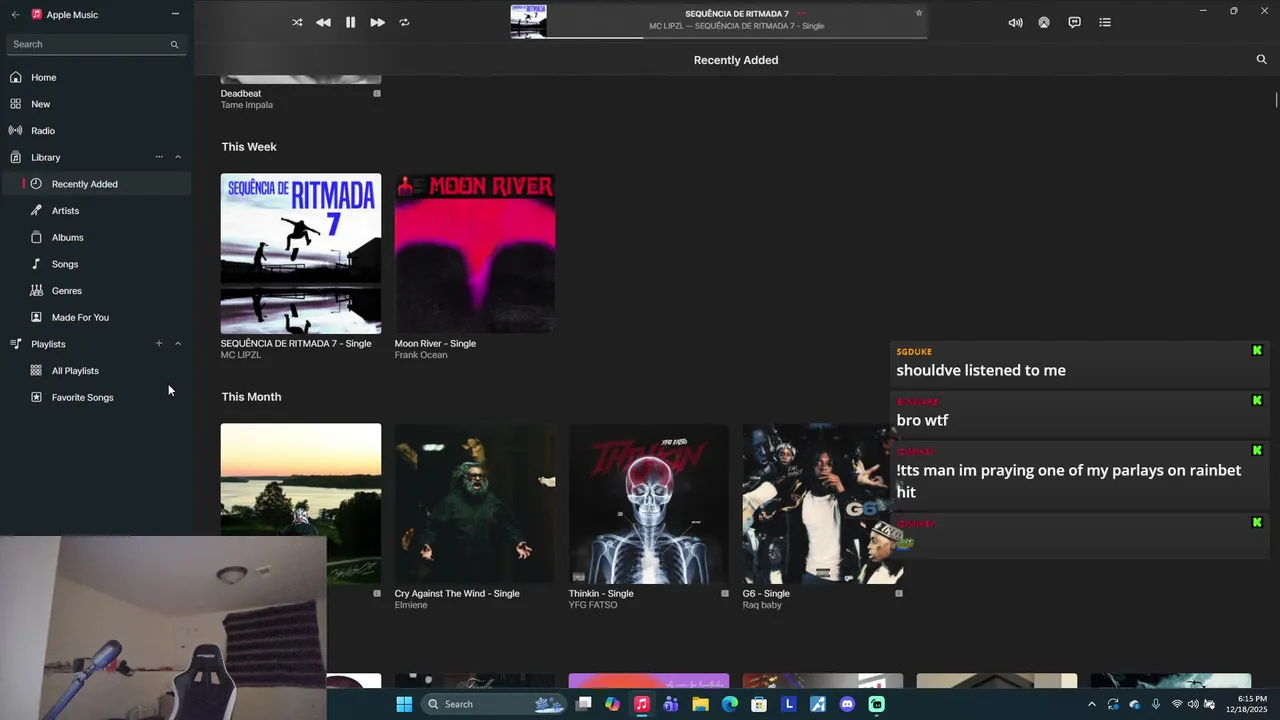The image size is (1280, 720).
Task: Open the Cry Against The Wind cover art
Action: 475,503
